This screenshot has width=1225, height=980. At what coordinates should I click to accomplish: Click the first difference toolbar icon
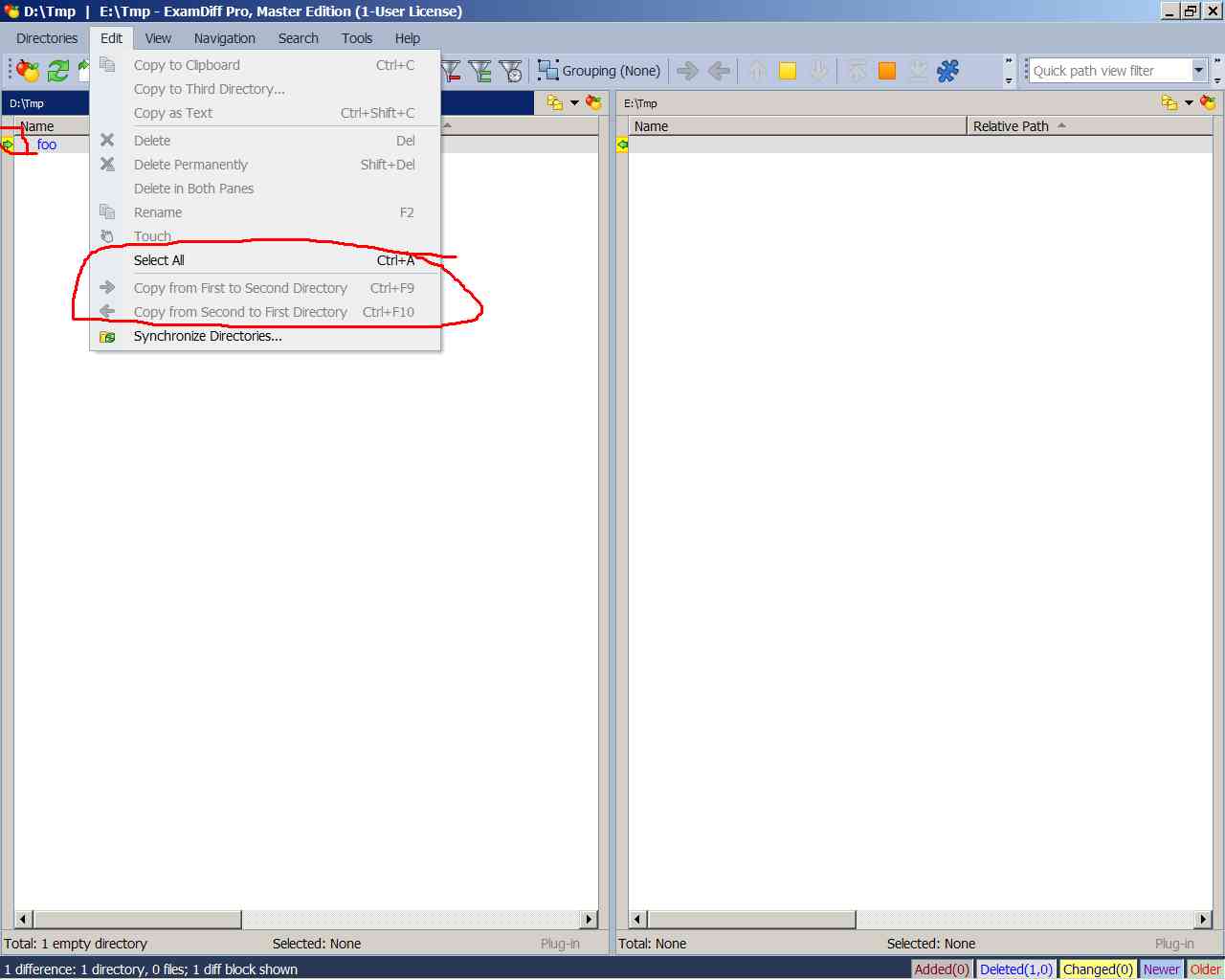(857, 71)
